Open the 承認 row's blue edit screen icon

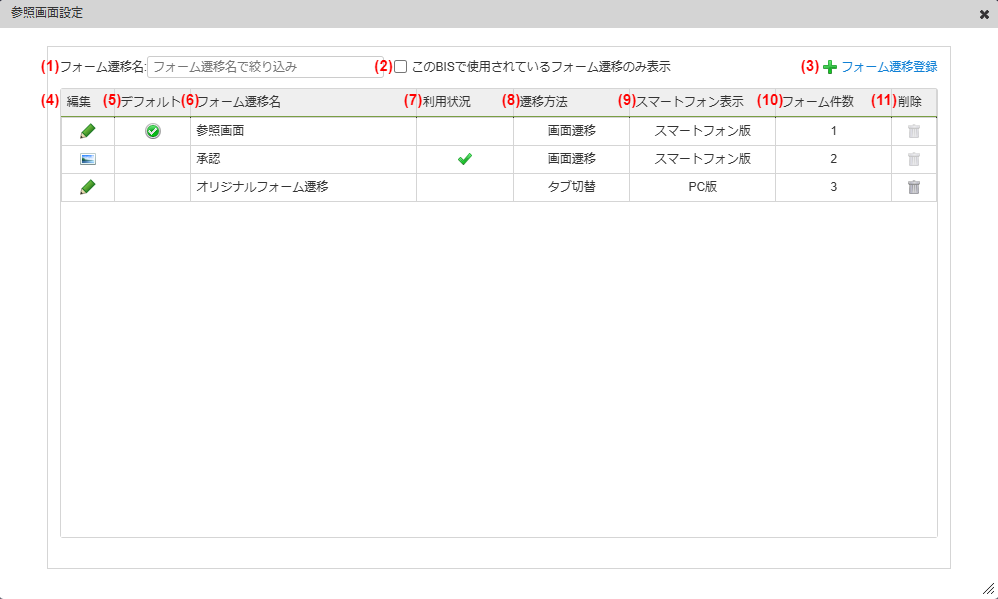[88, 160]
